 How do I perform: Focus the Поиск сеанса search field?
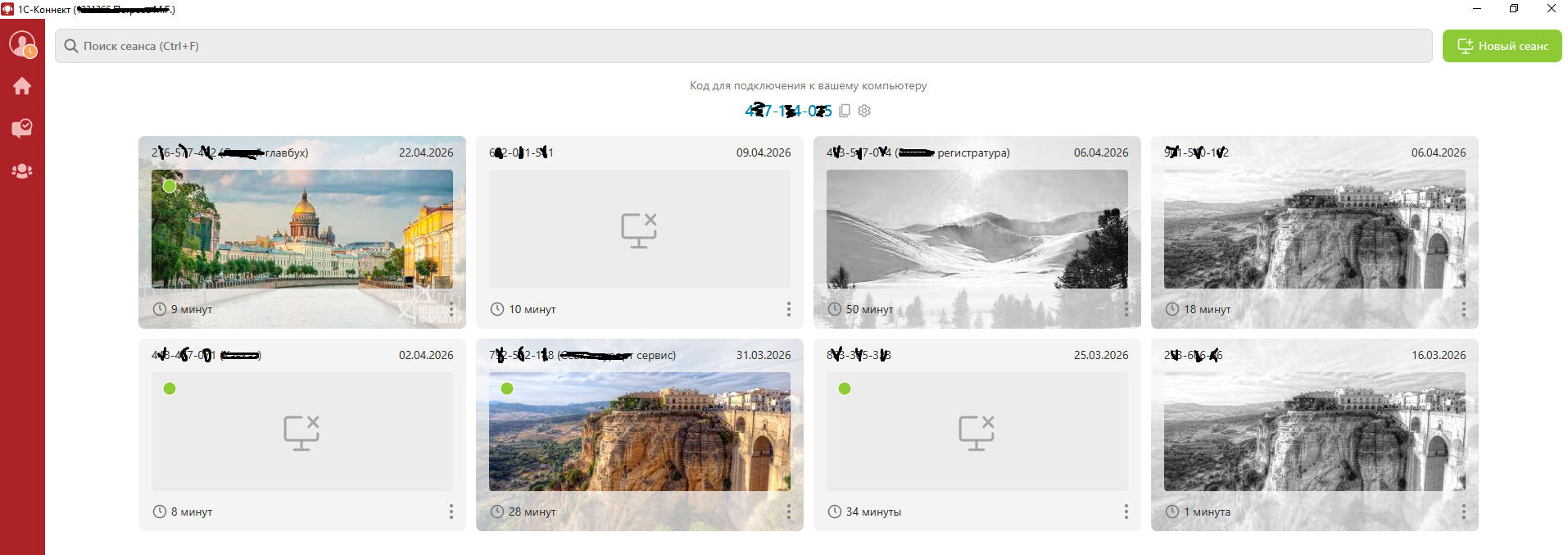737,46
